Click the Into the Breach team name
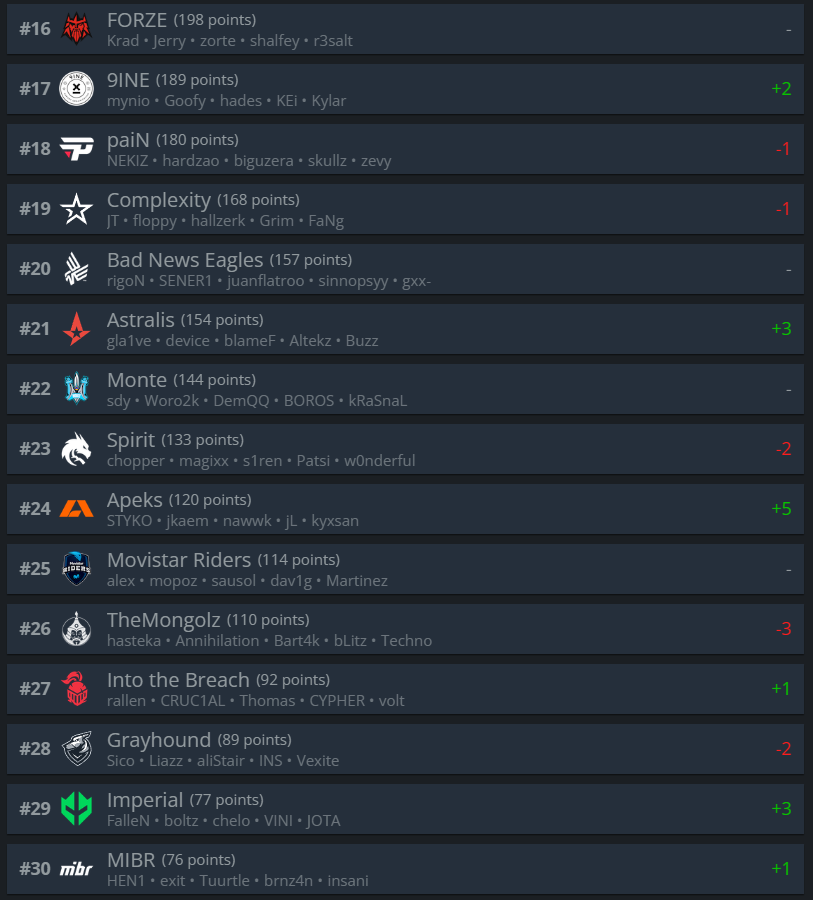The height and width of the screenshot is (900, 813). (178, 680)
